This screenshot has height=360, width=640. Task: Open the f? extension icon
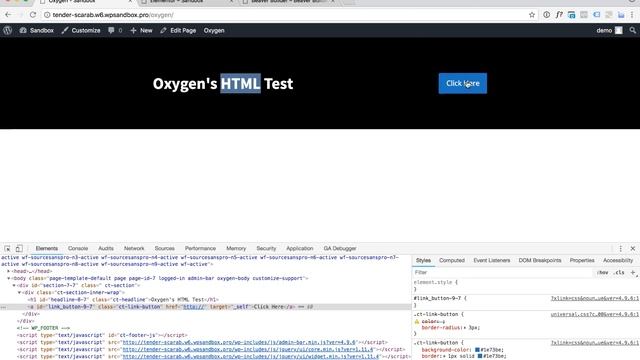point(559,15)
